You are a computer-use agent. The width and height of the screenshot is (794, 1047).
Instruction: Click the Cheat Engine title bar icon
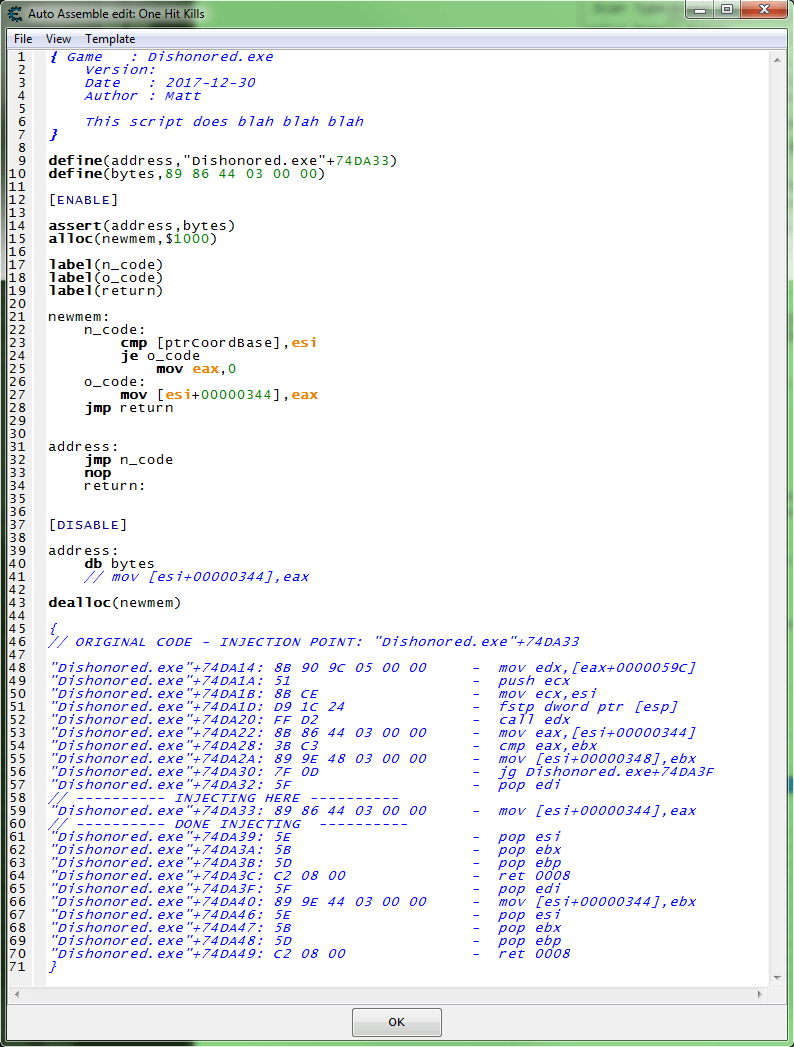tap(14, 13)
